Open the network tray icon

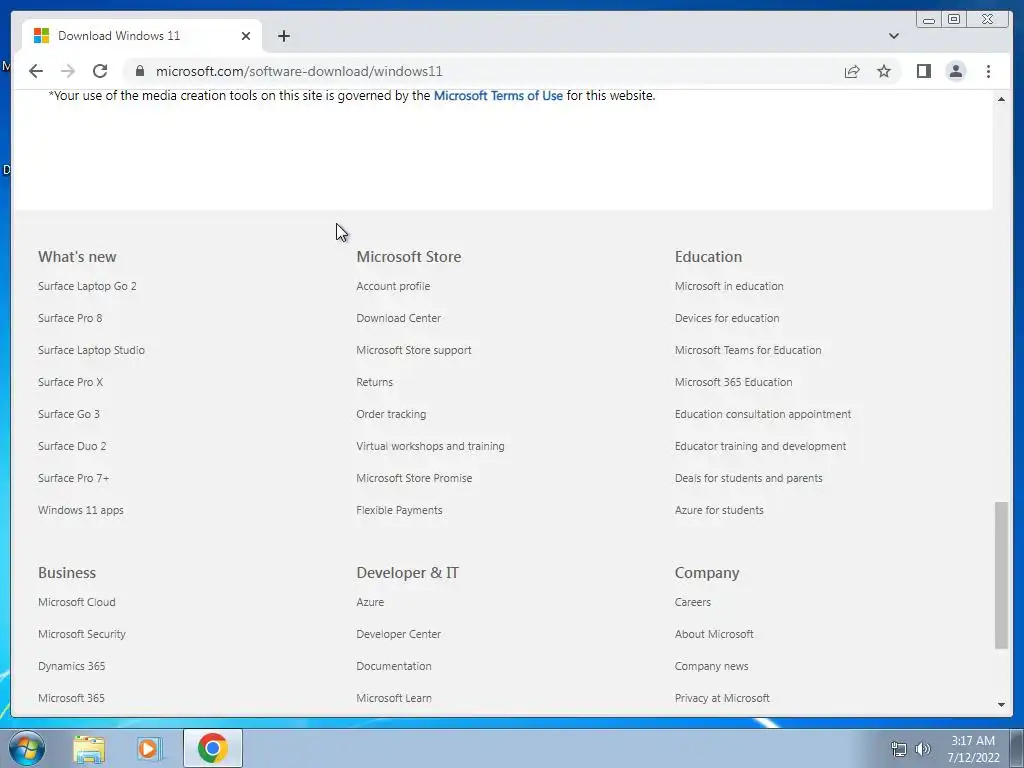tap(899, 749)
